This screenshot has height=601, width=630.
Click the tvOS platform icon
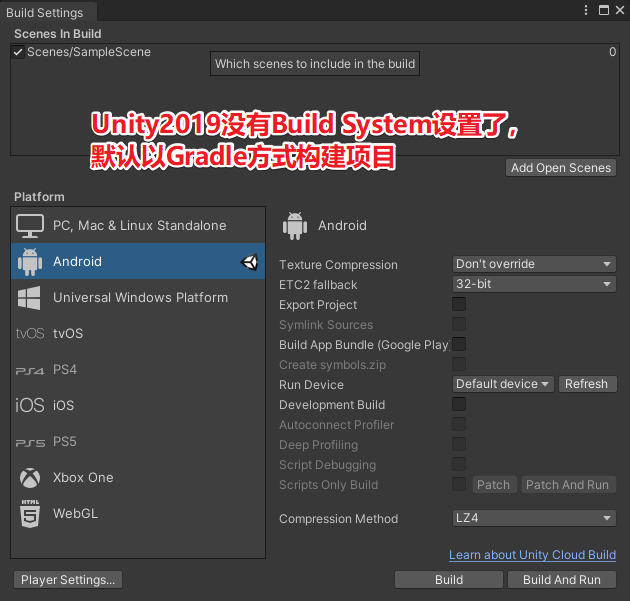click(x=30, y=333)
